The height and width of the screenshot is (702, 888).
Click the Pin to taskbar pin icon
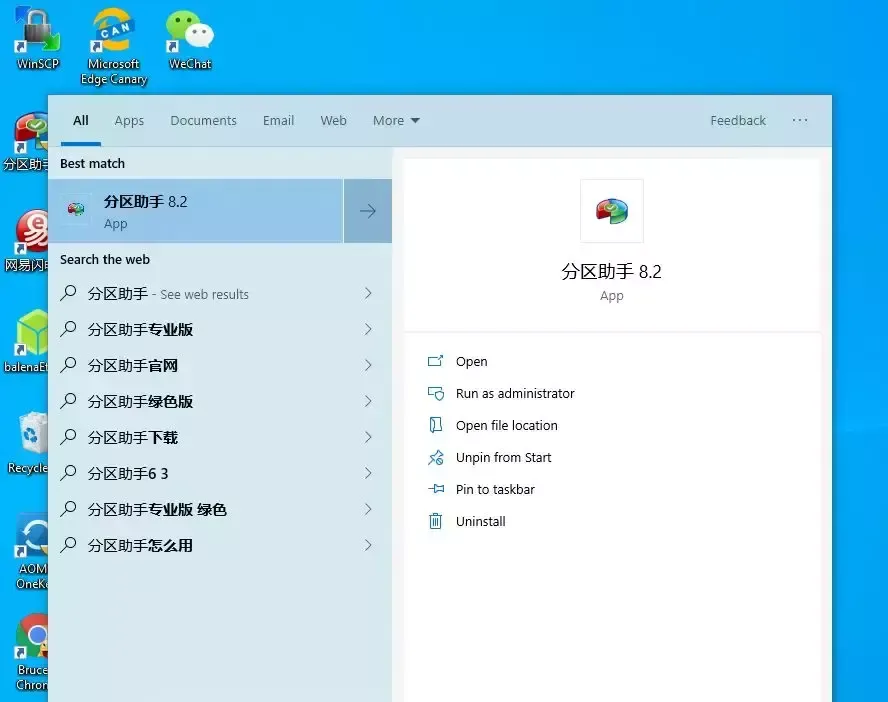(435, 490)
